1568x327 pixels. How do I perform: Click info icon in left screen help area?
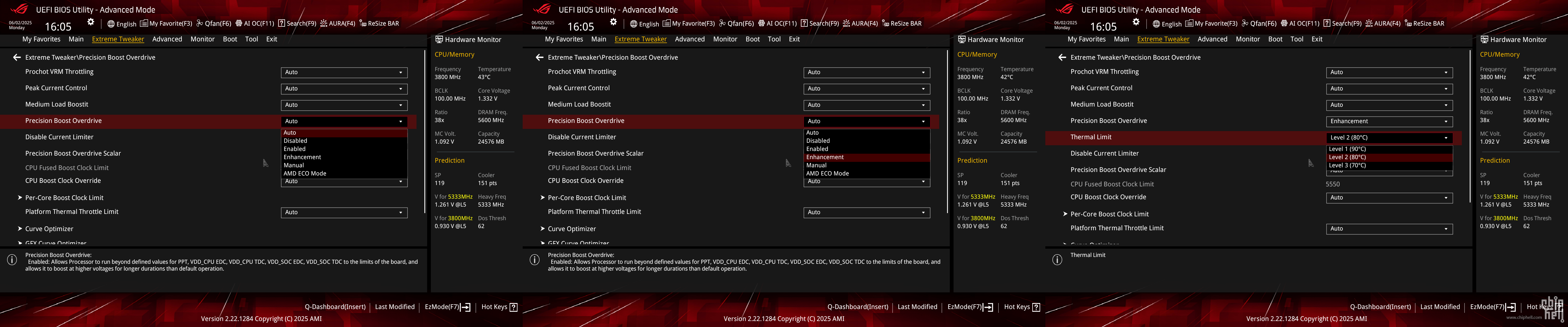pos(11,259)
